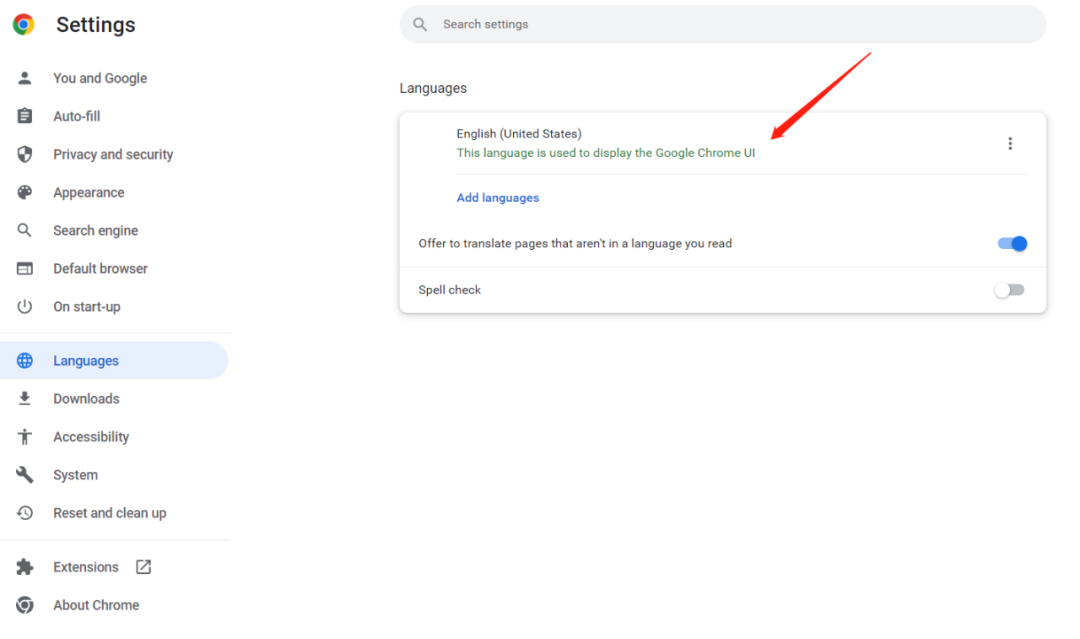Click the Add languages link
Viewport: 1080px width, 639px height.
point(498,198)
